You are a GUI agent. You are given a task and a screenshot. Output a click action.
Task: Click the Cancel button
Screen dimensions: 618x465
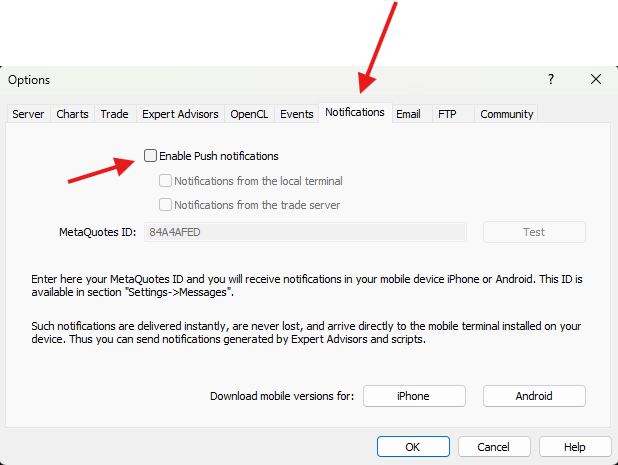tap(494, 447)
